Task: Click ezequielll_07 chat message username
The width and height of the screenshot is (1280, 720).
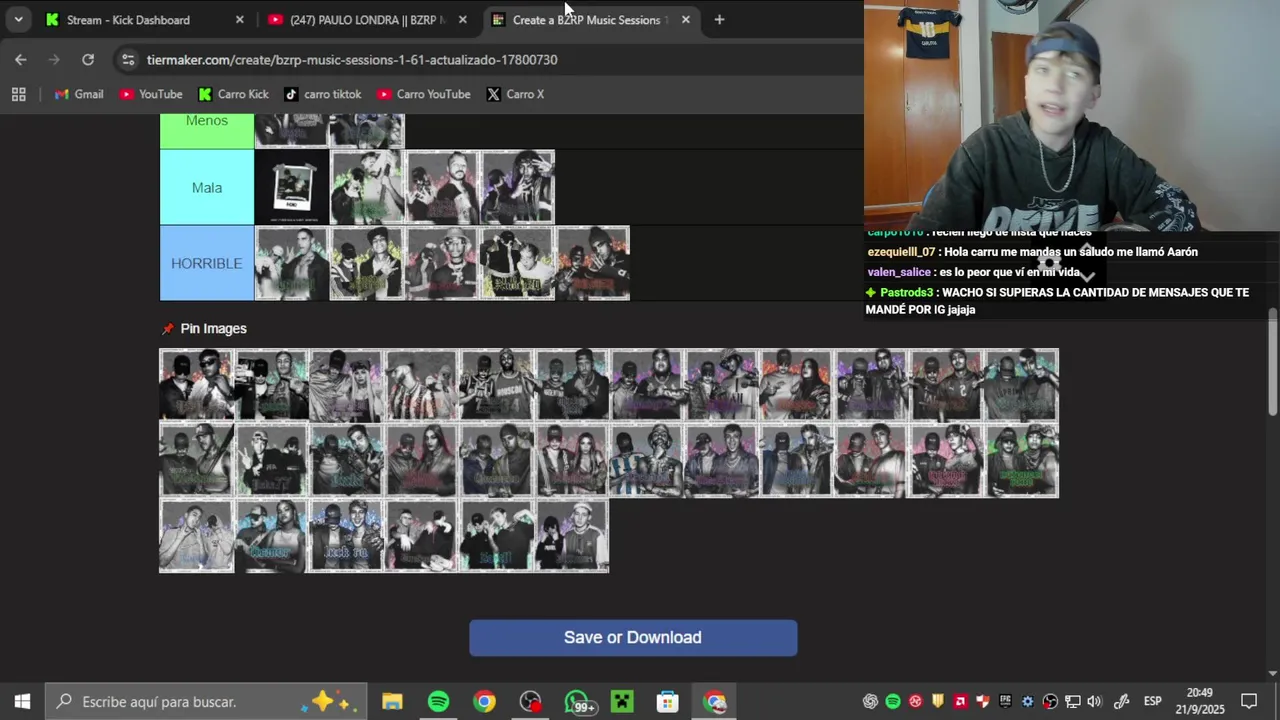Action: click(x=901, y=252)
